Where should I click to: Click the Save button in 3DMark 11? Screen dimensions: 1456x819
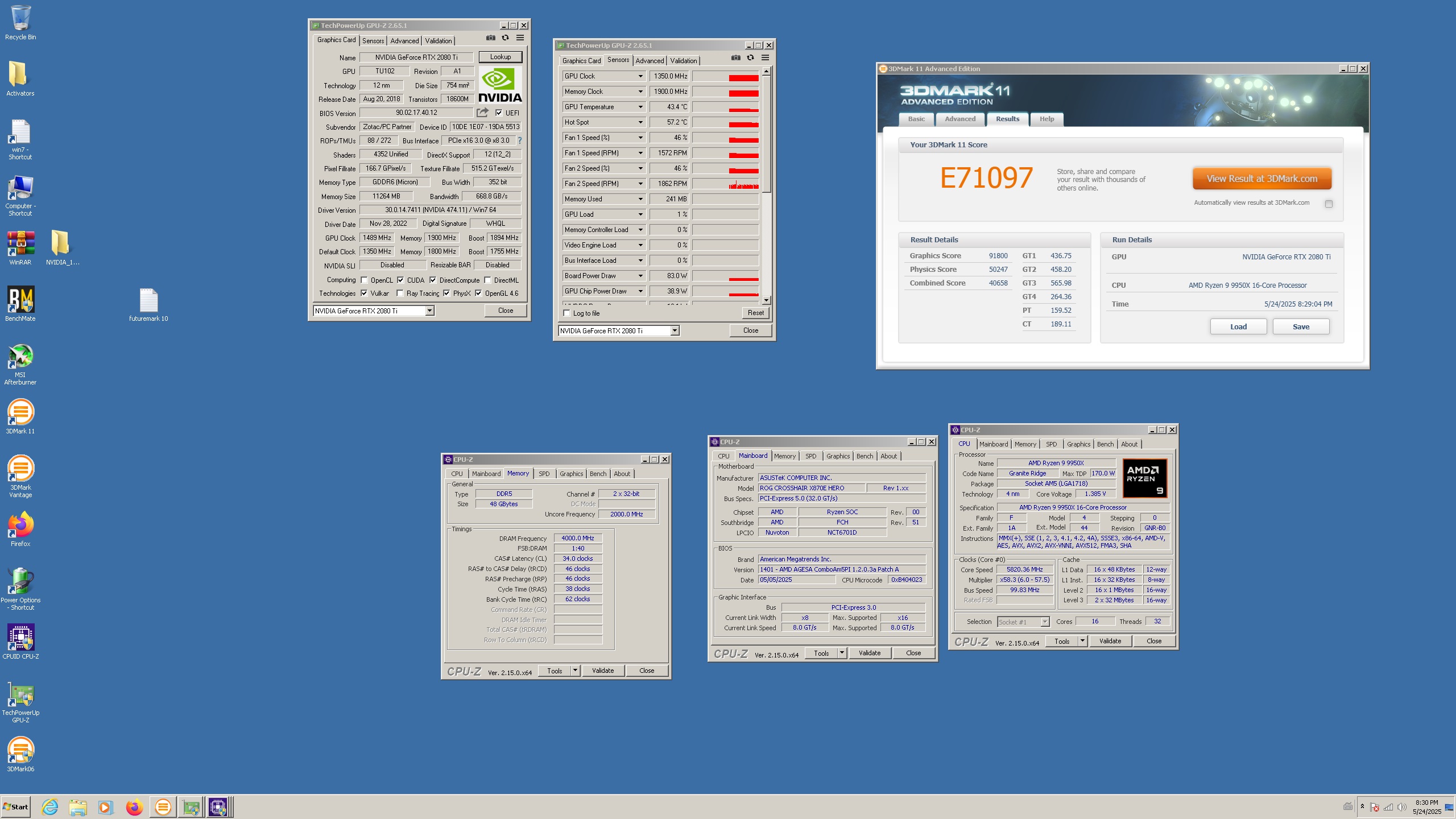pyautogui.click(x=1301, y=326)
